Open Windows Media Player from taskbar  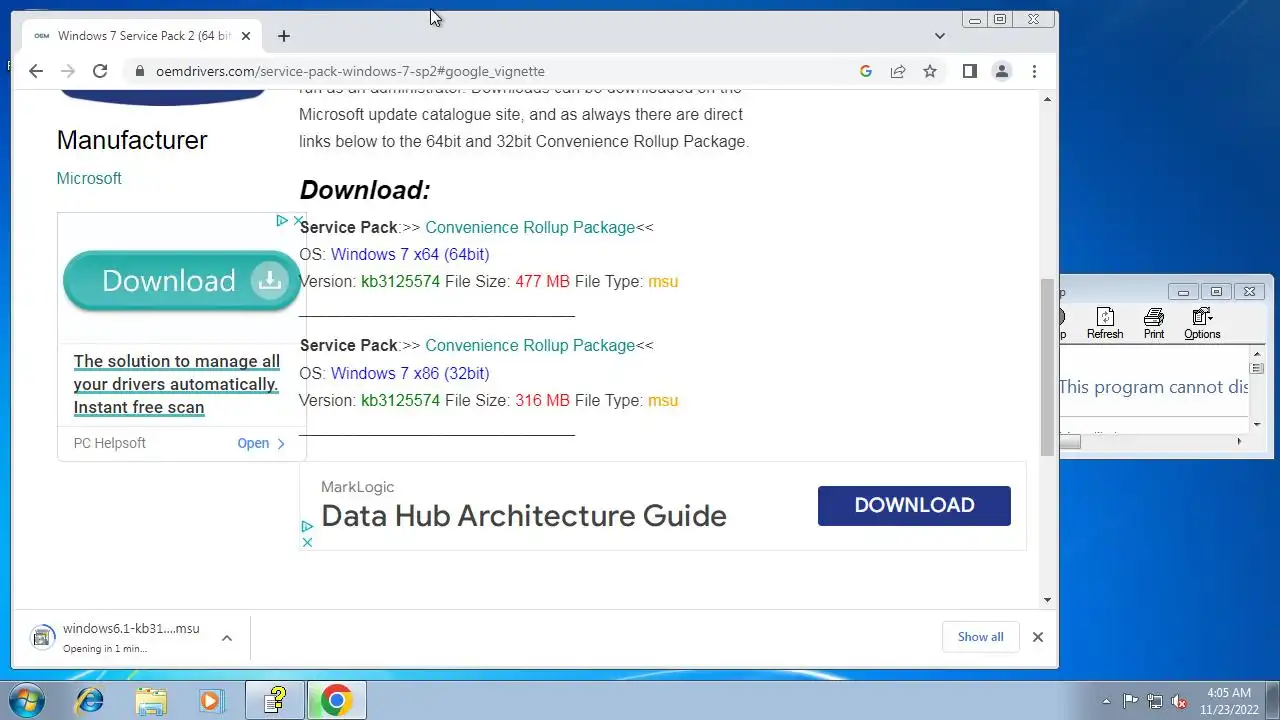[x=212, y=701]
